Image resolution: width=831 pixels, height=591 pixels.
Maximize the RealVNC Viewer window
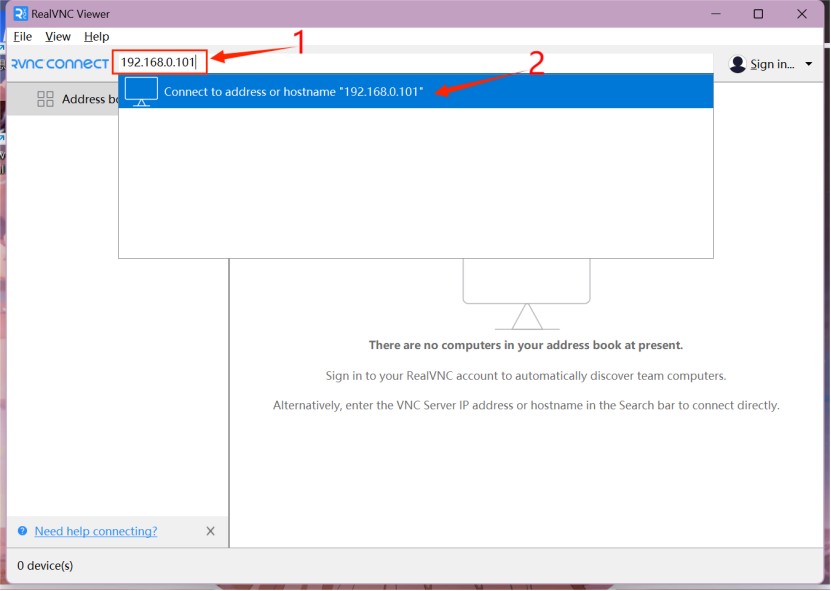point(758,14)
